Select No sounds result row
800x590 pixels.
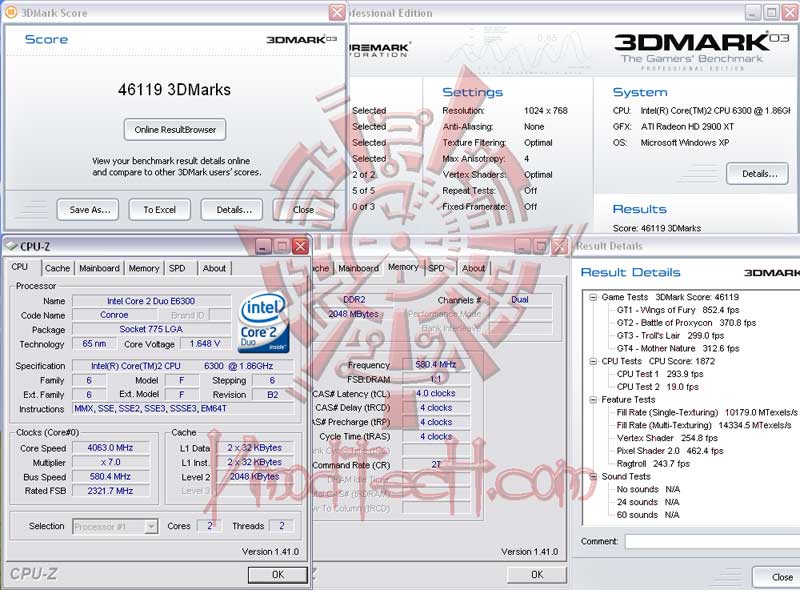(648, 489)
